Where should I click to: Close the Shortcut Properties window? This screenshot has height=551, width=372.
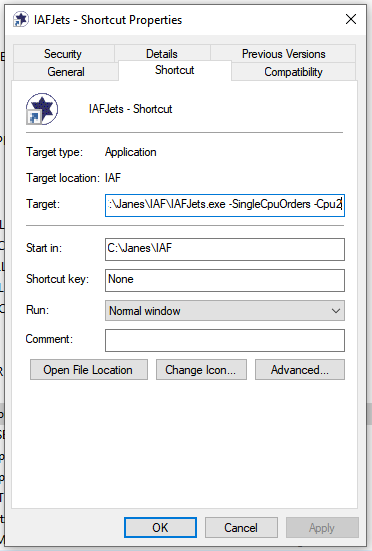coord(351,19)
